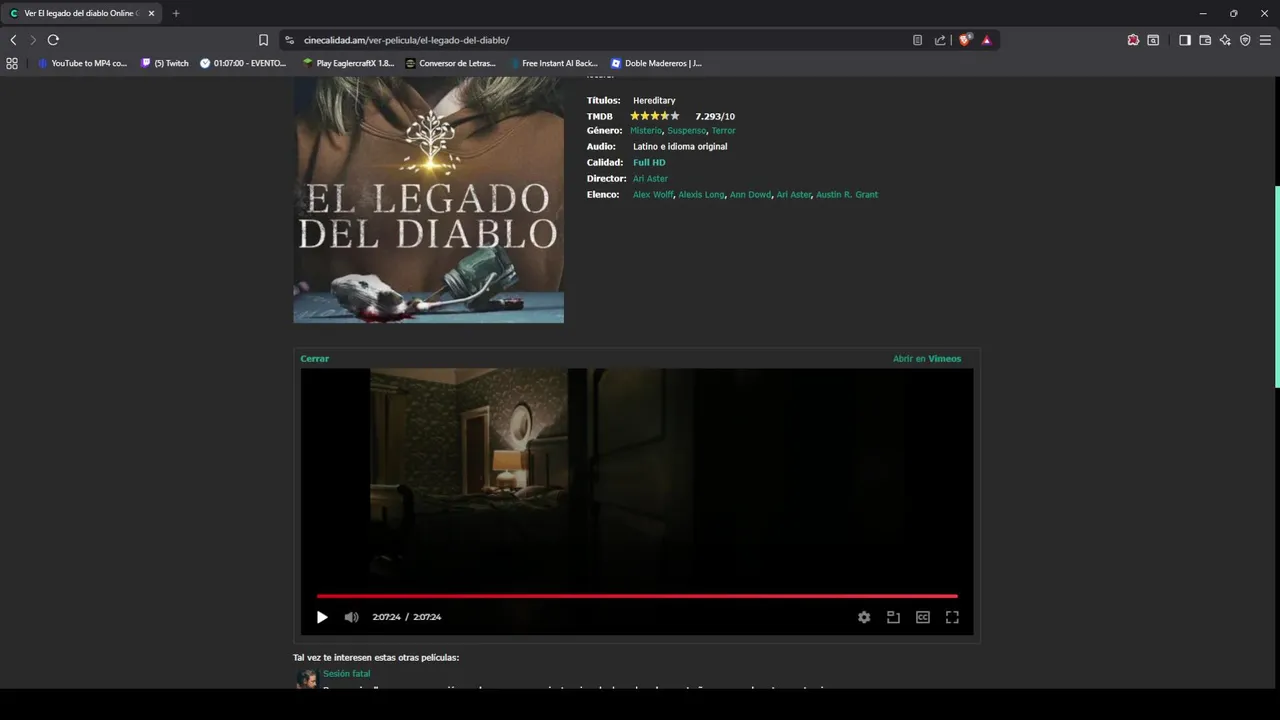Viewport: 1280px width, 720px height.
Task: Open the browser hamburger main menu
Action: (1265, 40)
